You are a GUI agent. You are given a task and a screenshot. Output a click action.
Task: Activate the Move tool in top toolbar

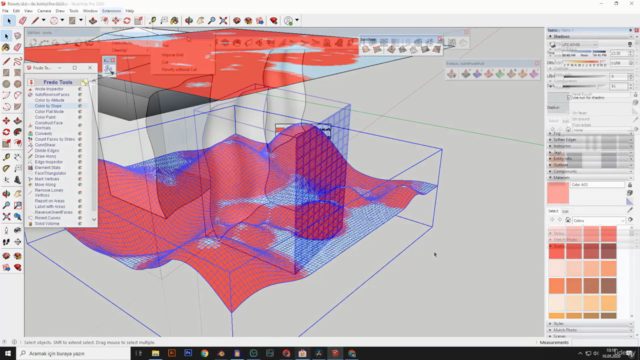pyautogui.click(x=116, y=20)
